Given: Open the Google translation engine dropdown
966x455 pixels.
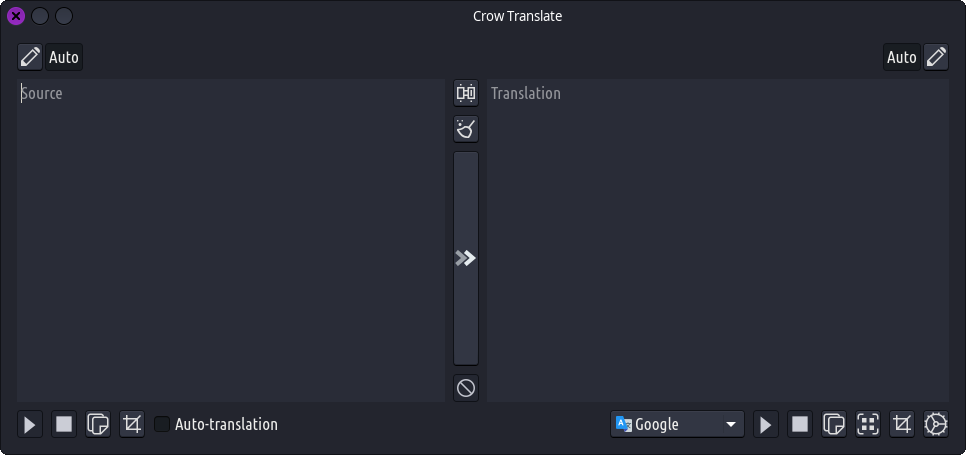Looking at the screenshot, I should 677,424.
